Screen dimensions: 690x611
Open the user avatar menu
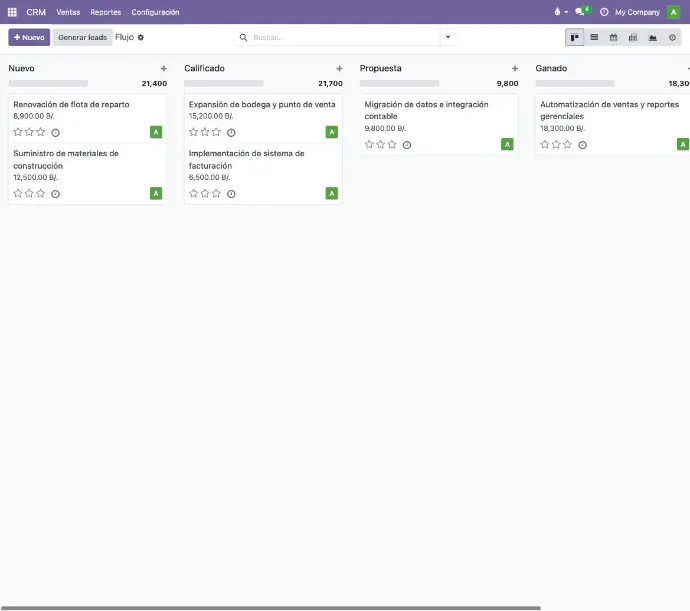coord(673,12)
